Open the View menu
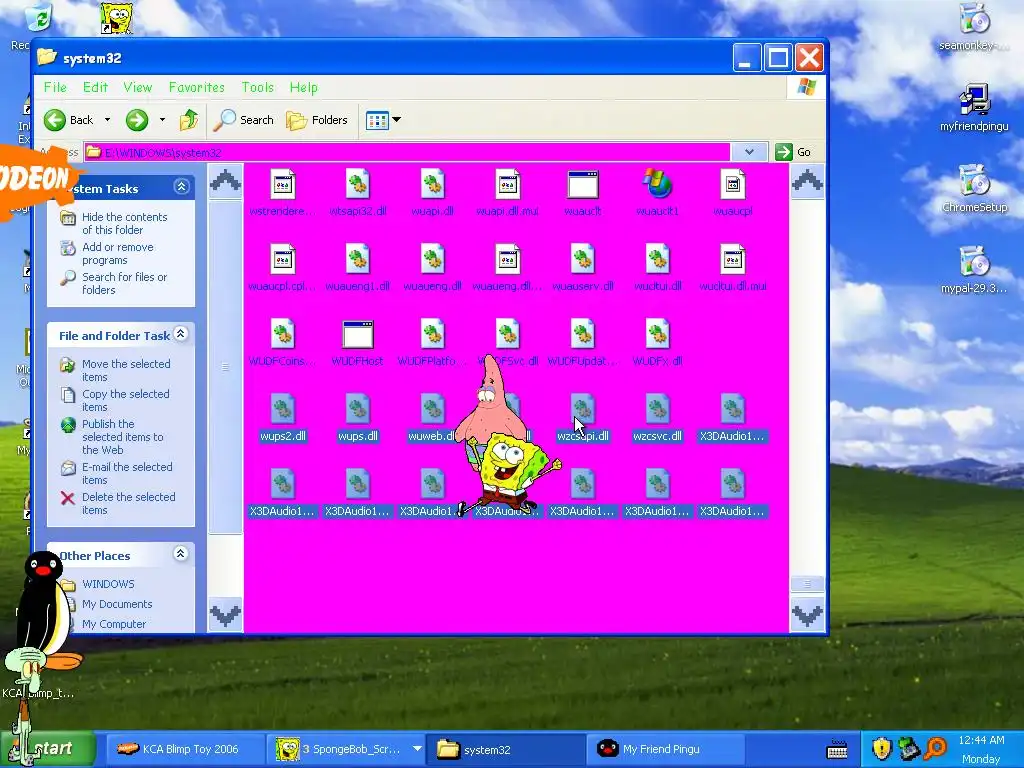 pos(137,87)
